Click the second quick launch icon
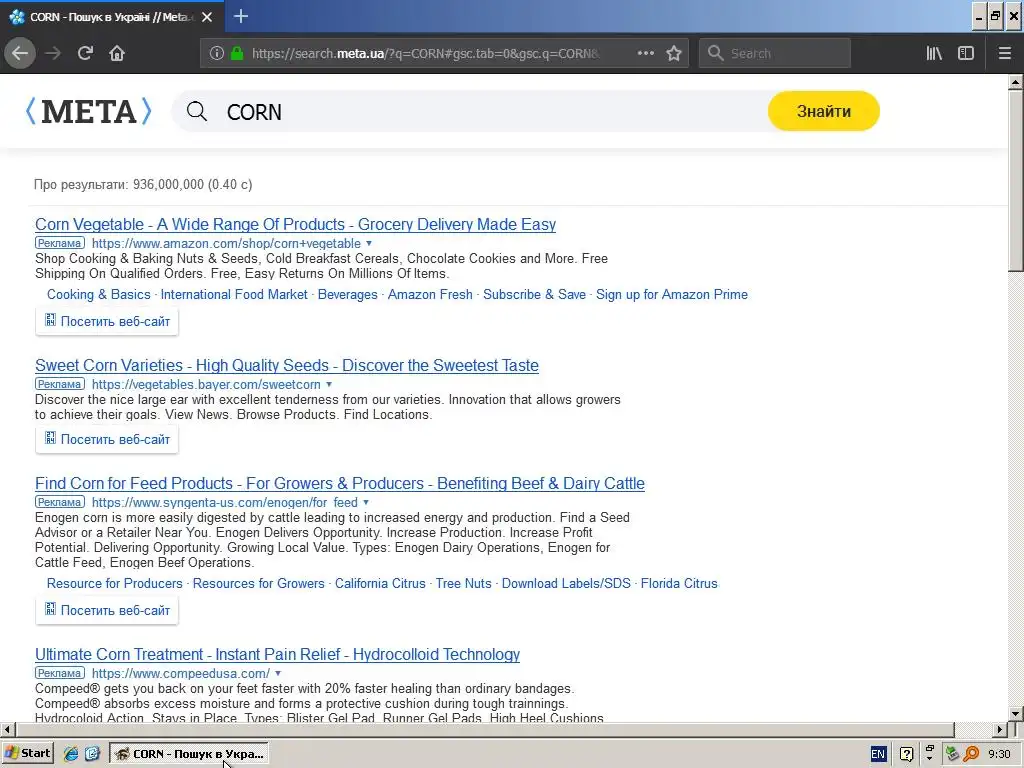 [92, 754]
